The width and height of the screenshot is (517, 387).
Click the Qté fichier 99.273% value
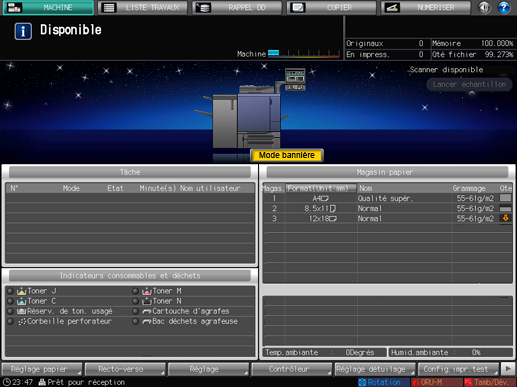(499, 54)
